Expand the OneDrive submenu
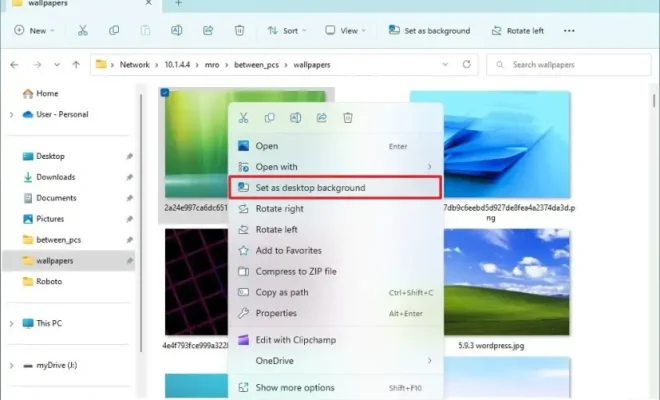Viewport: 660px width, 400px height. (429, 361)
